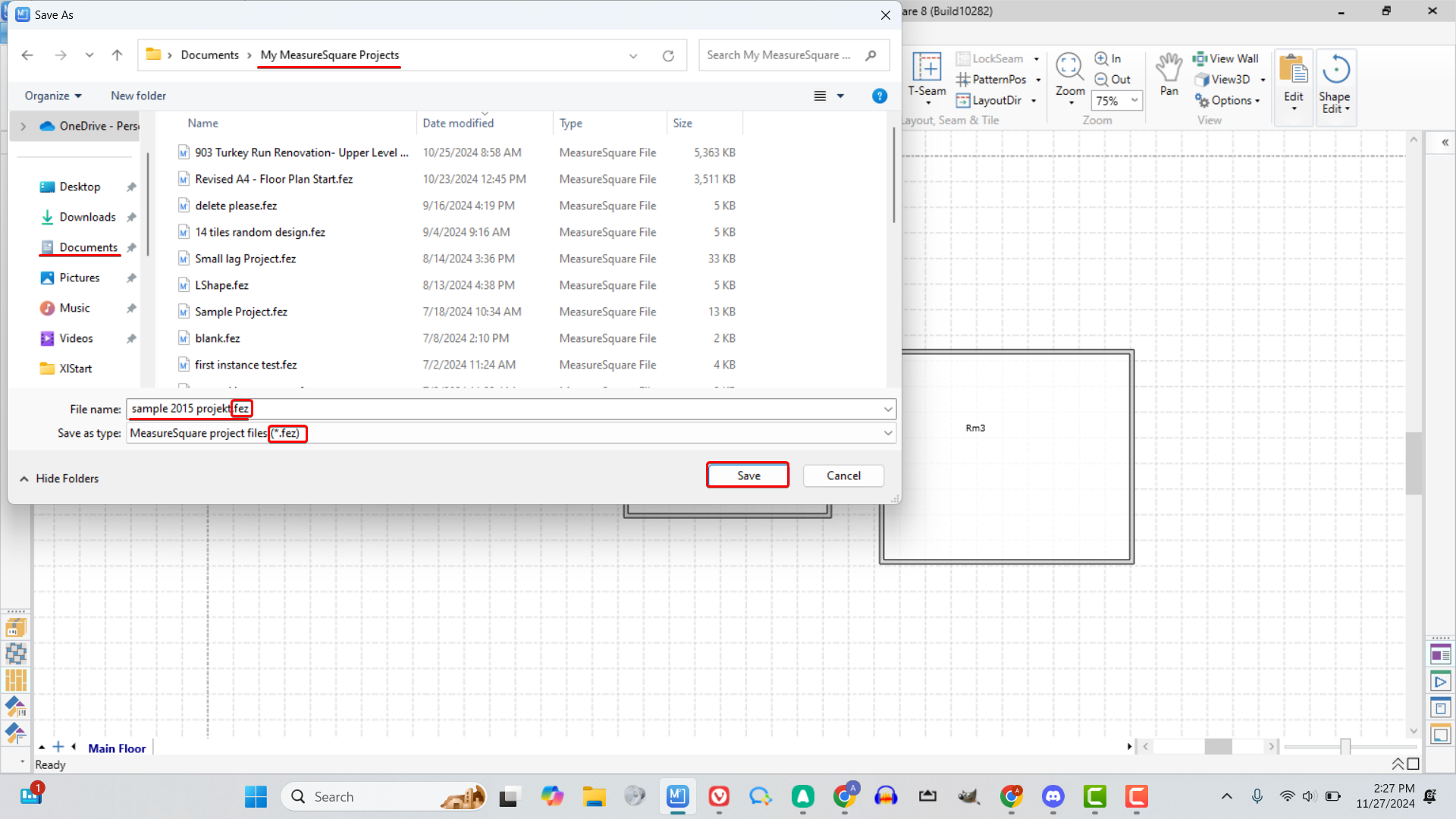1456x819 pixels.
Task: Open the View Wall tool
Action: [x=1226, y=58]
